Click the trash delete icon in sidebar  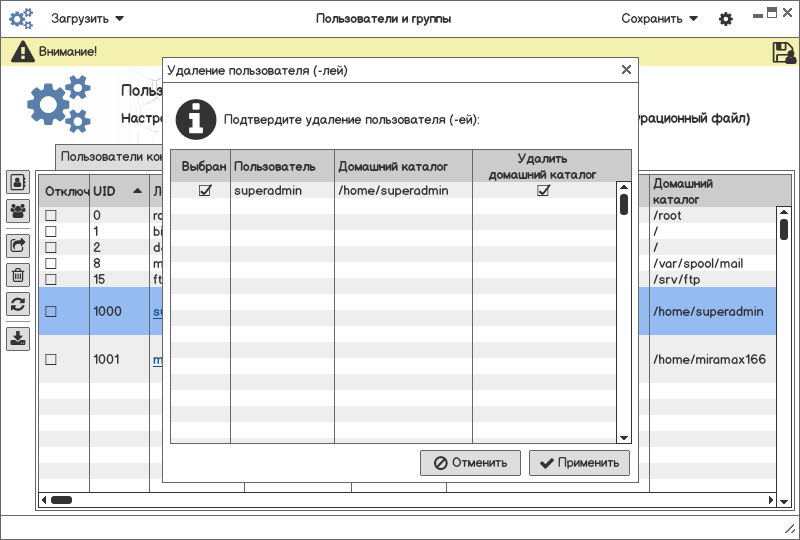tap(18, 275)
